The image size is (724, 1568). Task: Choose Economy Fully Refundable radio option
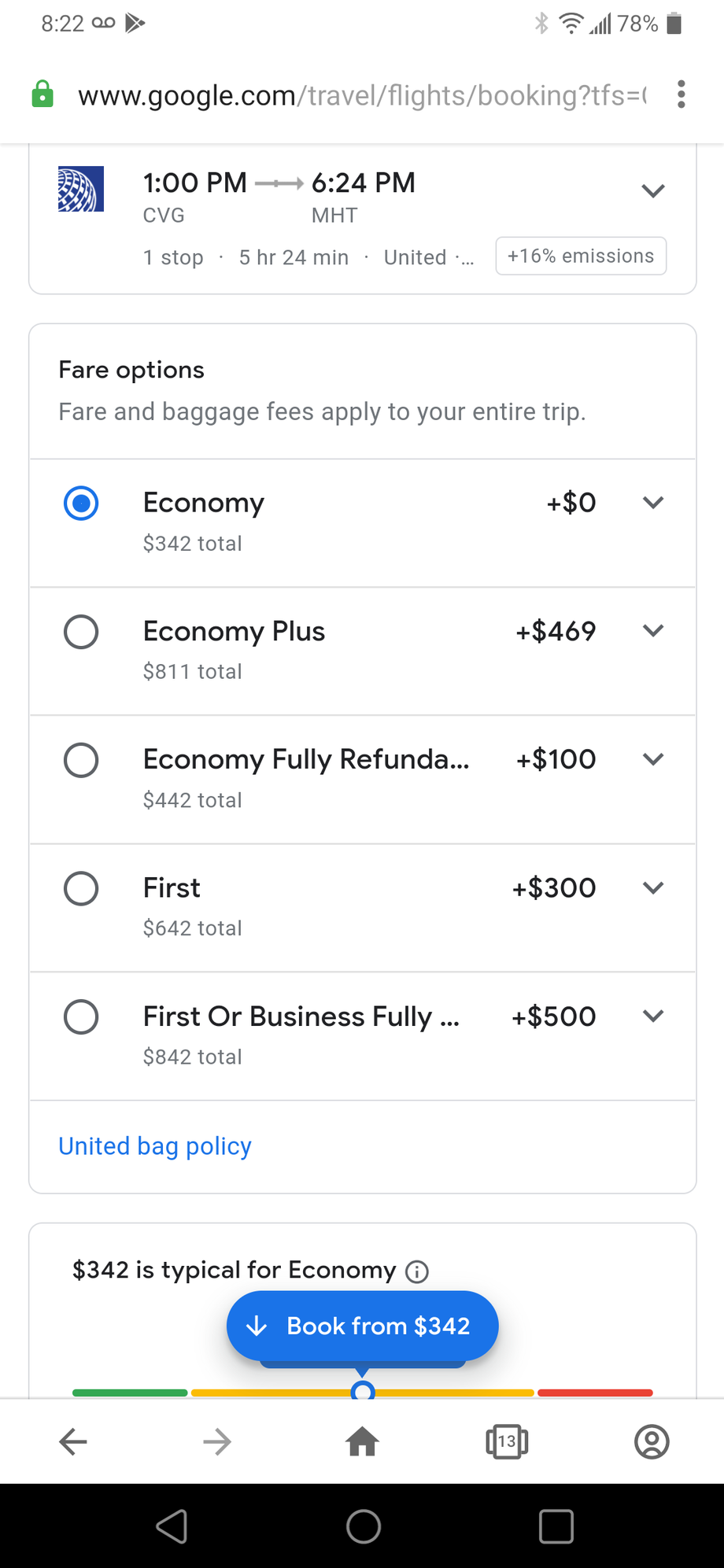tap(81, 760)
